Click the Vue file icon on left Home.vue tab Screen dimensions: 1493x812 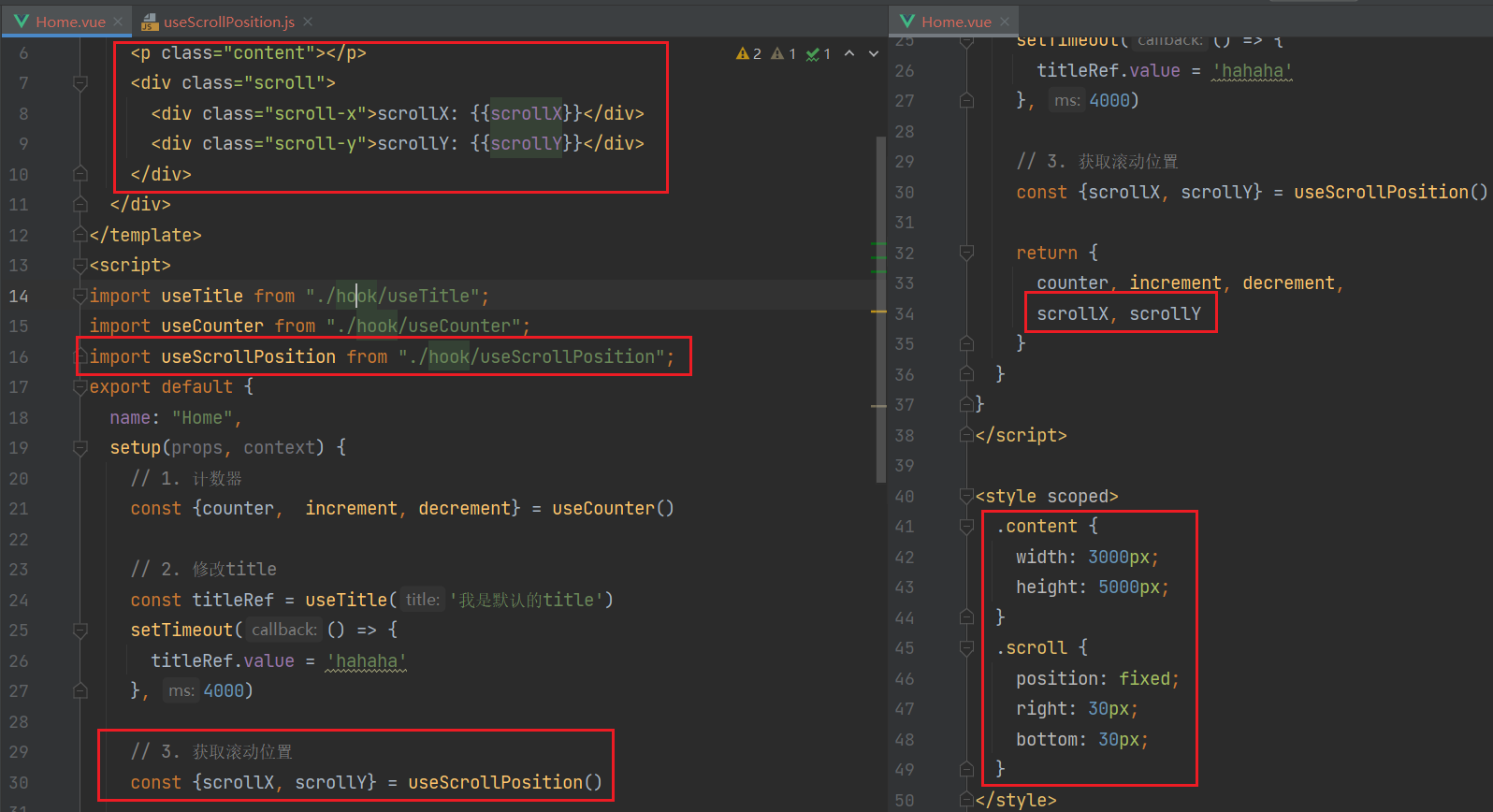tap(22, 21)
